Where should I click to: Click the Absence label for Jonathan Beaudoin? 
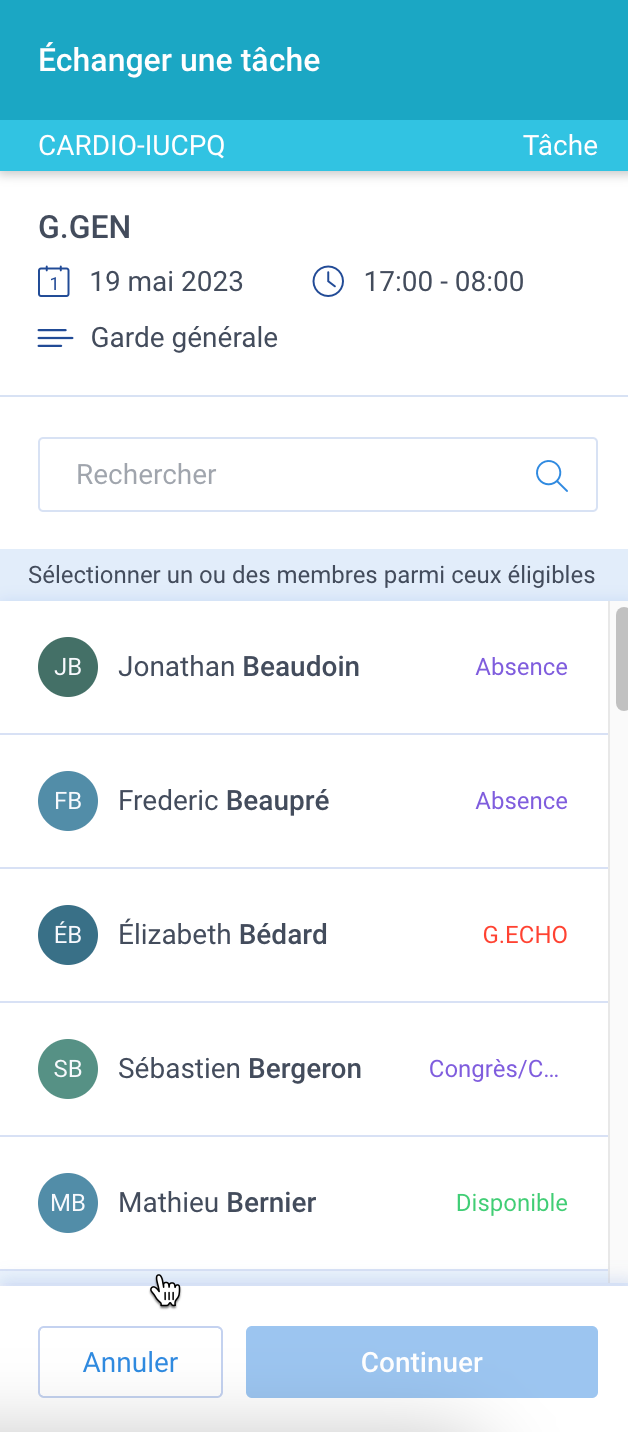[522, 667]
